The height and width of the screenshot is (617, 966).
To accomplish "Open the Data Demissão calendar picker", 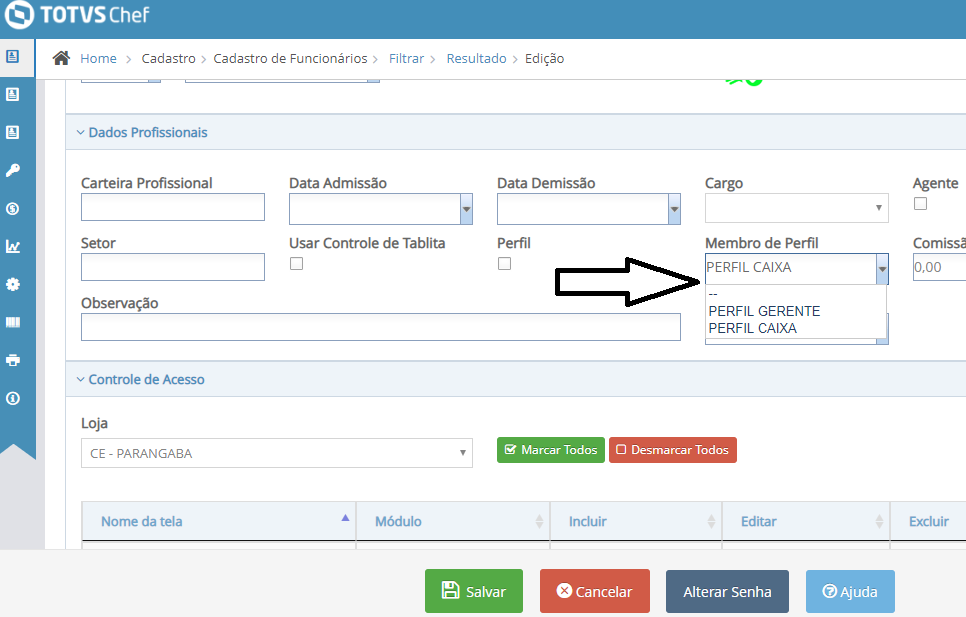I will click(x=675, y=209).
